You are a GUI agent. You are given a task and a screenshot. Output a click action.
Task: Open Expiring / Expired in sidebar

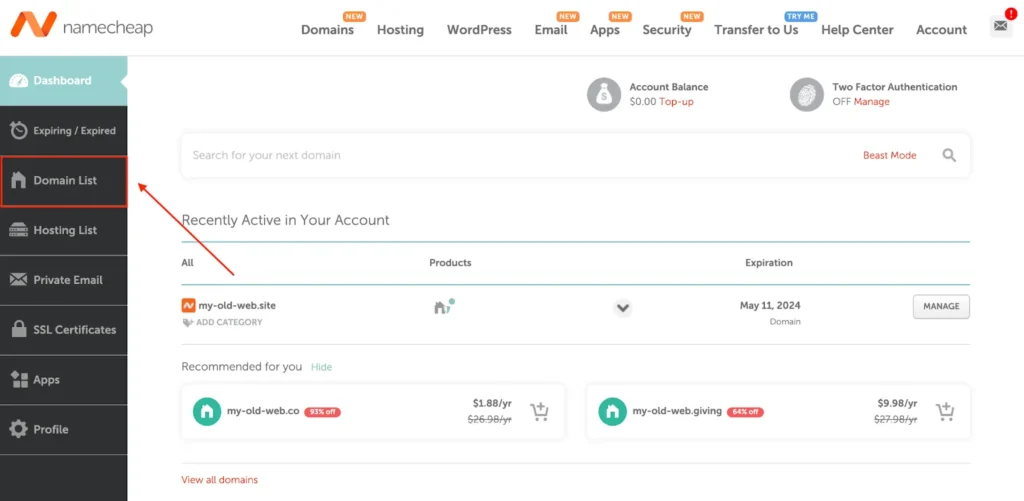(63, 131)
